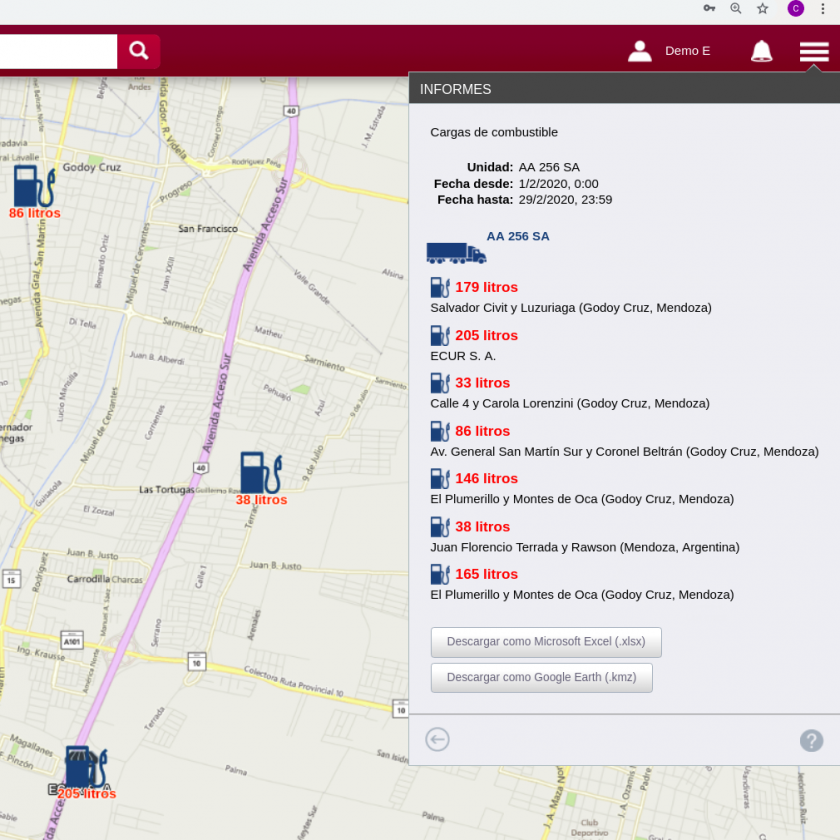Open the hamburger main menu
The image size is (840, 840).
[x=814, y=51]
